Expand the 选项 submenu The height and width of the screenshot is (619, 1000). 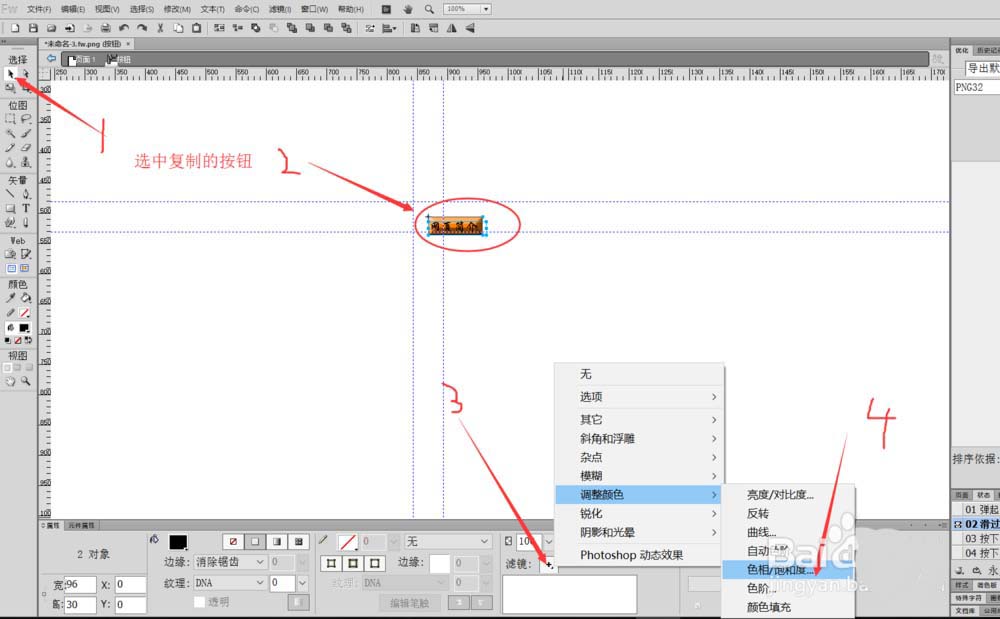[639, 397]
